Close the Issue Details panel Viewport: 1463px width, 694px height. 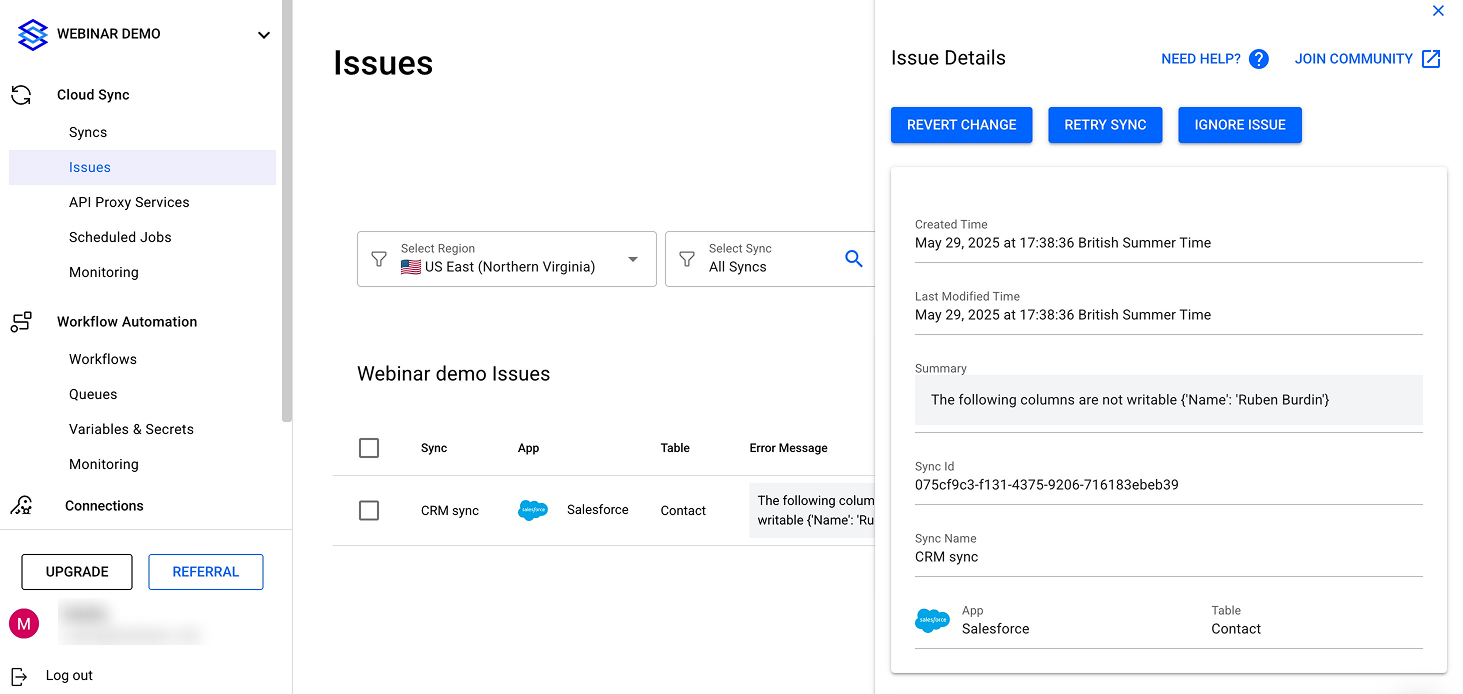click(1438, 11)
